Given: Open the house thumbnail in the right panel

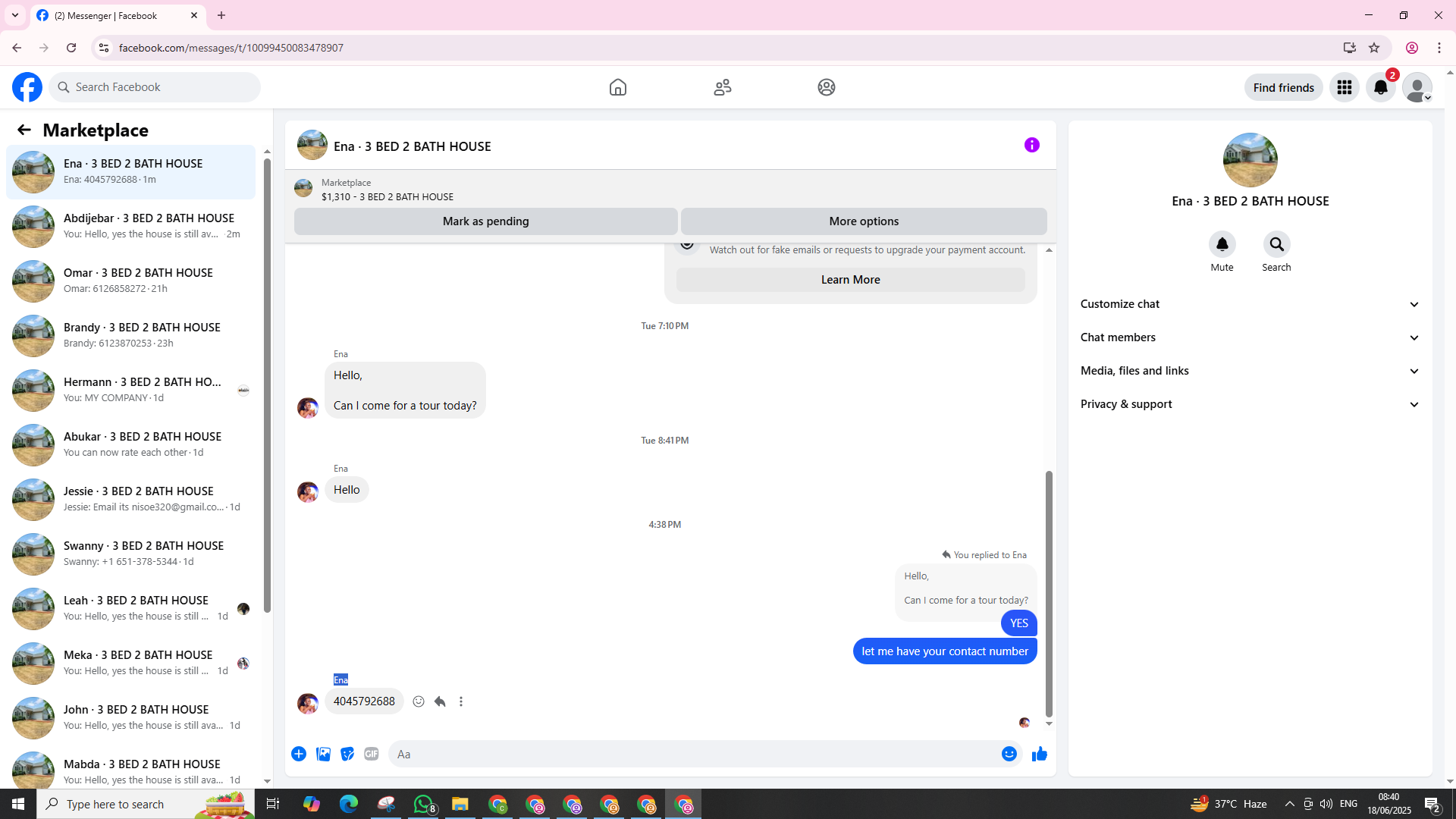Looking at the screenshot, I should point(1250,160).
